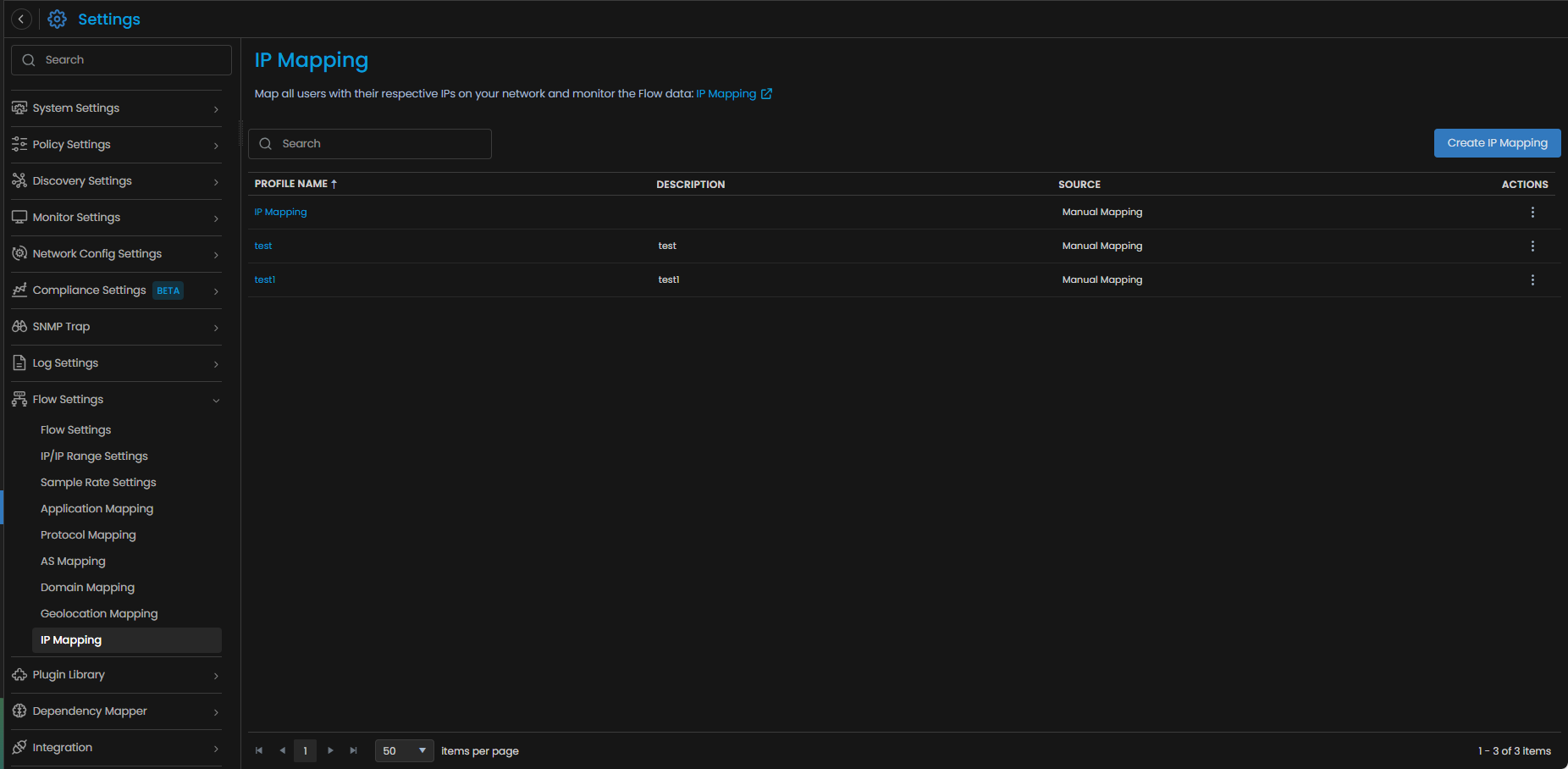Collapse the Flow Settings section chevron
This screenshot has width=1568, height=769.
pyautogui.click(x=216, y=401)
